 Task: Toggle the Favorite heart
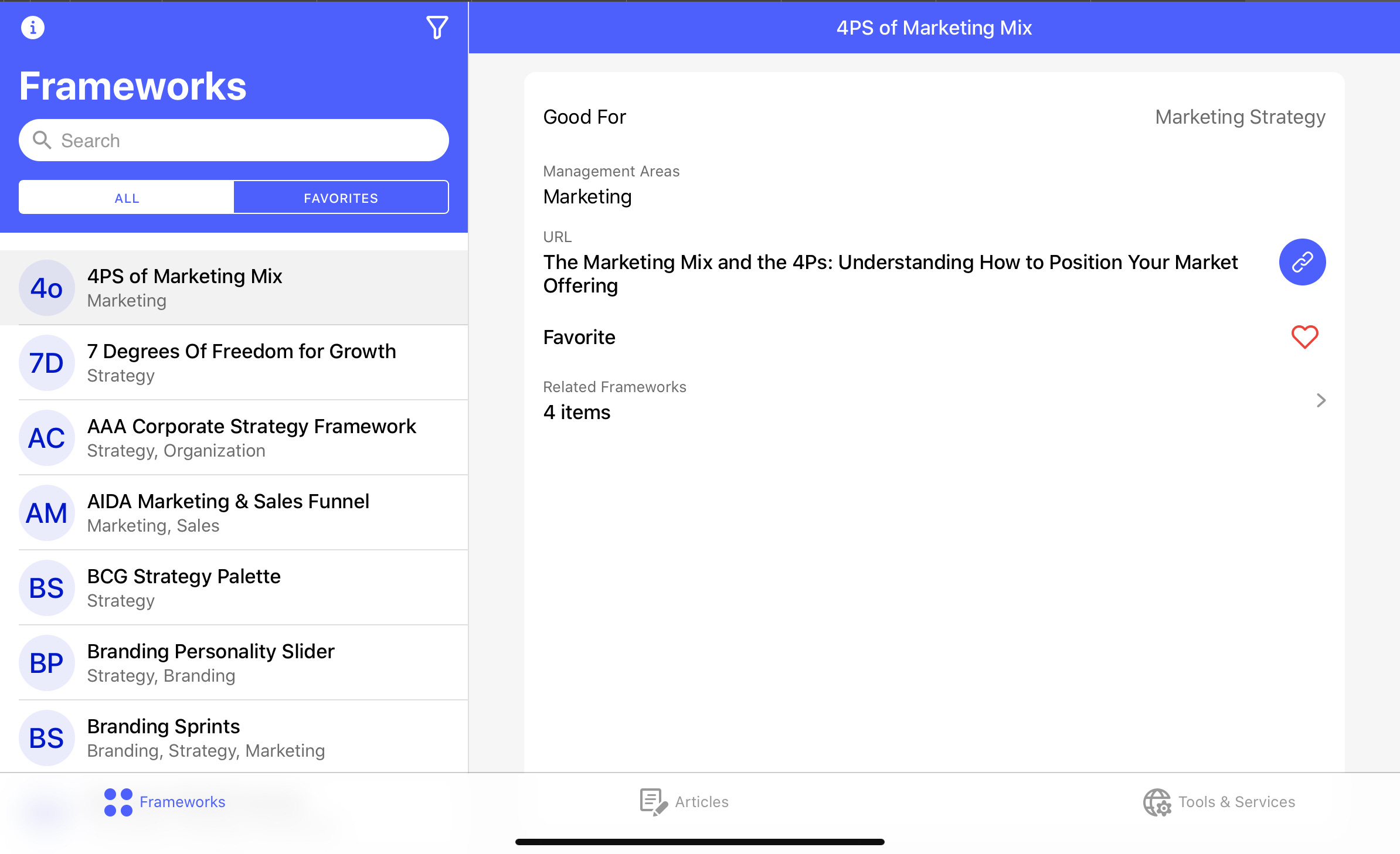[1304, 337]
